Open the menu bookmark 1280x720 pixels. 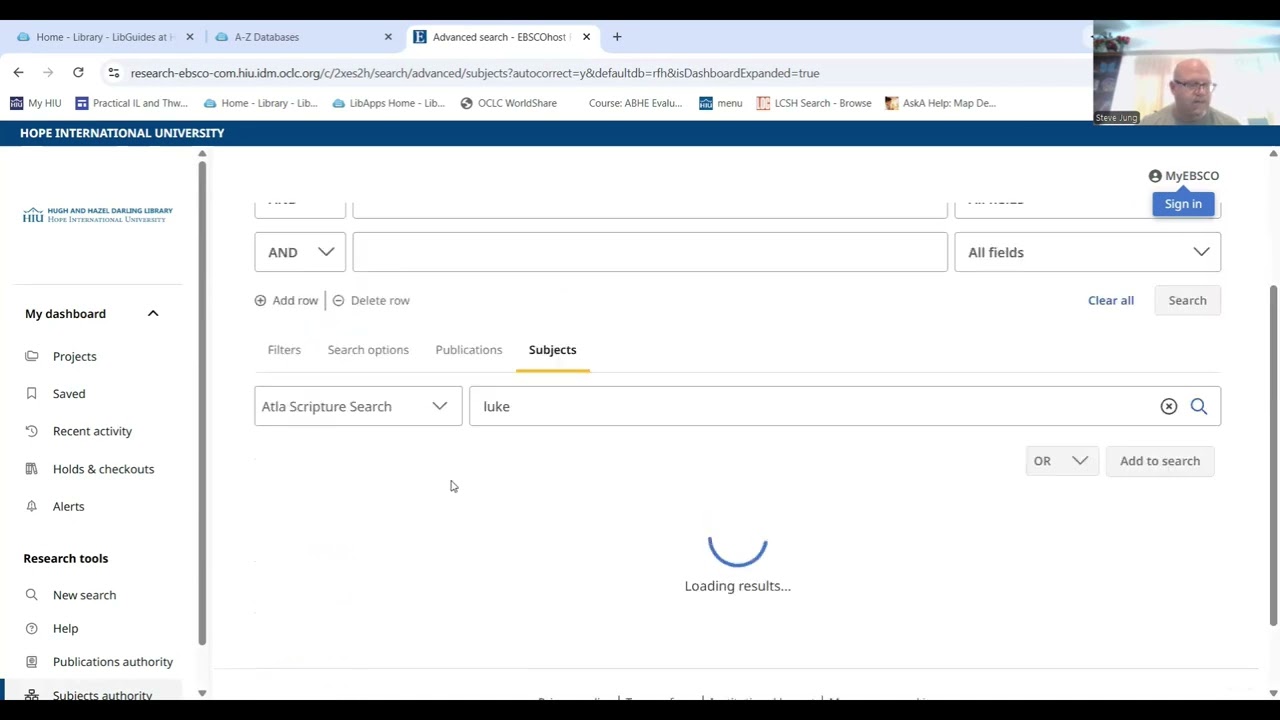(x=720, y=103)
